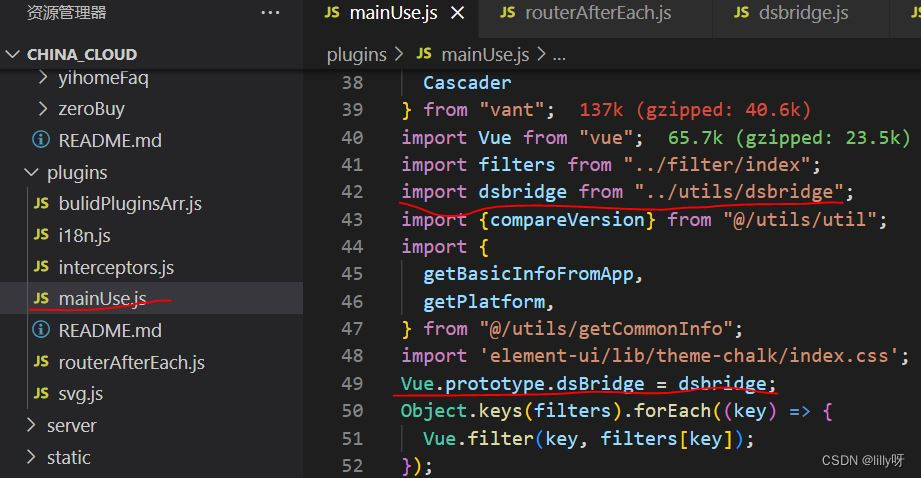Click the JS icon beside i18n.js
This screenshot has width=921, height=478.
pos(41,235)
